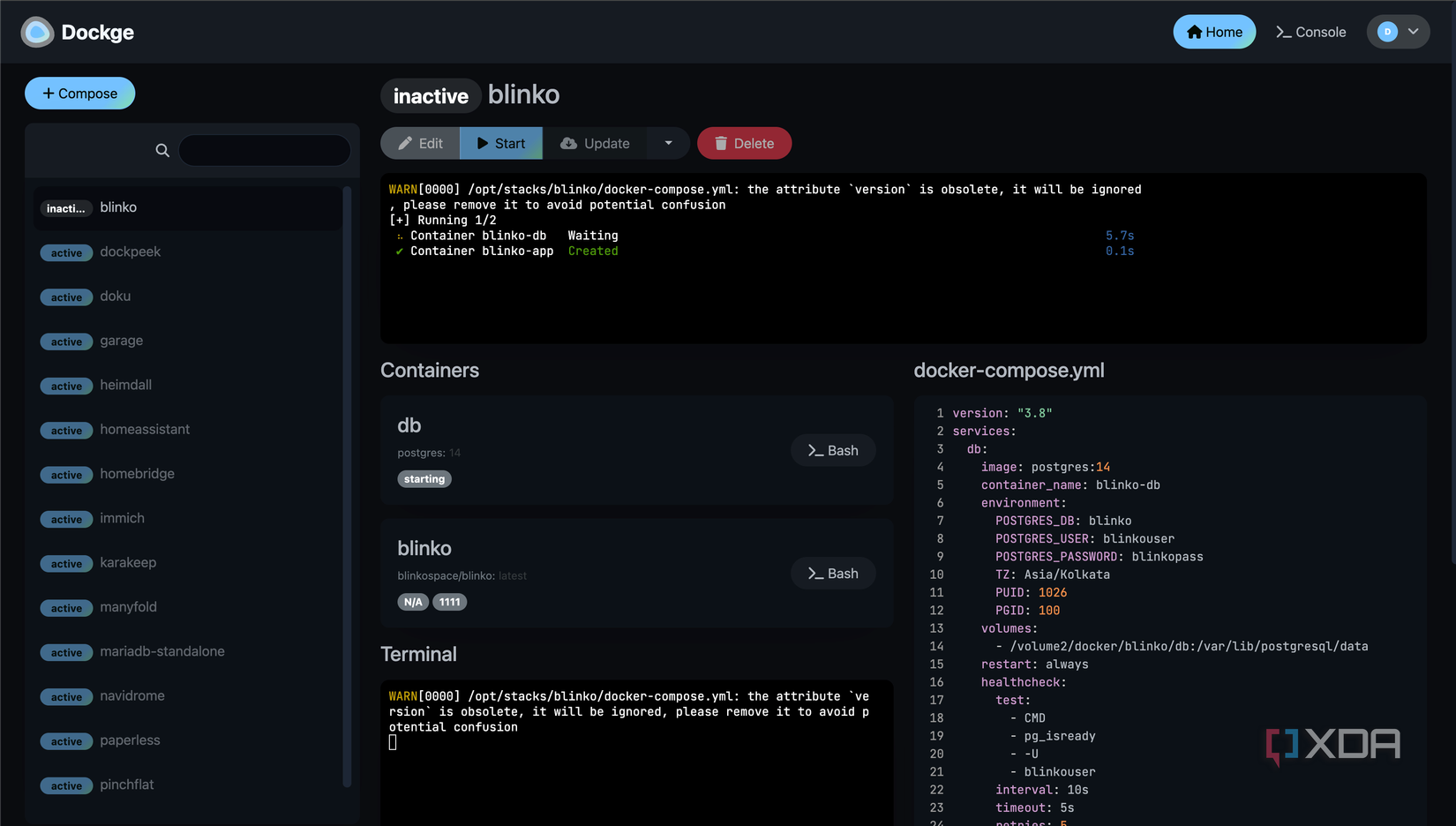Click the 'Container blinko-app Created' log line
The width and height of the screenshot is (1456, 826).
tap(507, 252)
